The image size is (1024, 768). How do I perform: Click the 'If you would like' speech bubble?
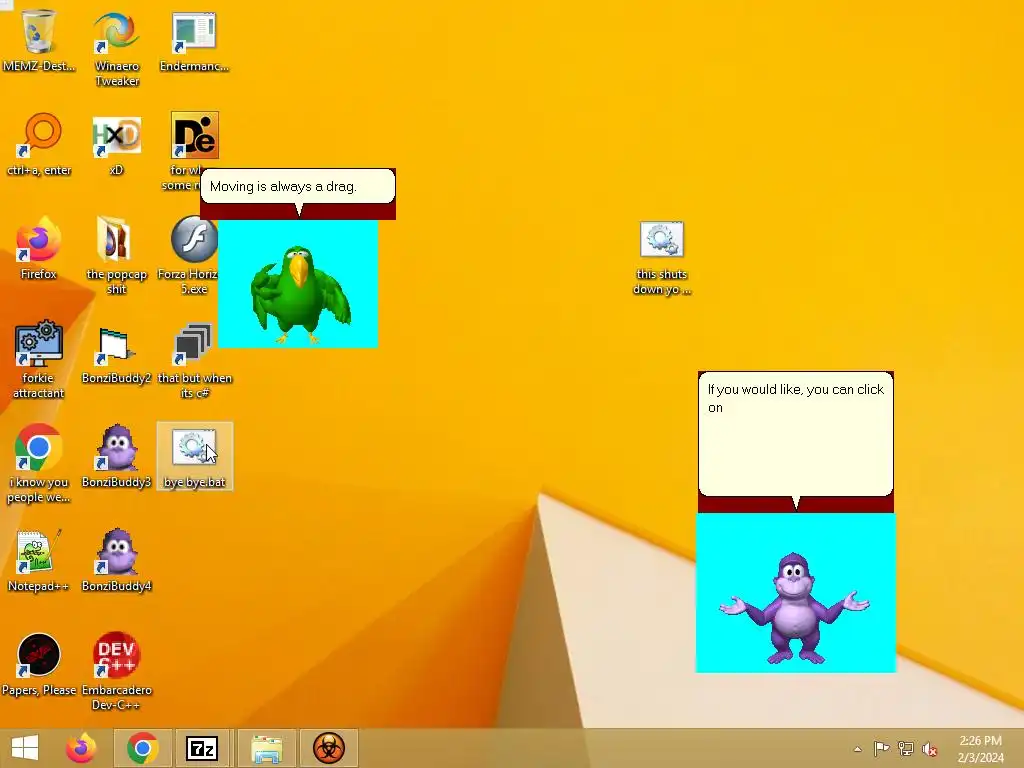pyautogui.click(x=795, y=434)
